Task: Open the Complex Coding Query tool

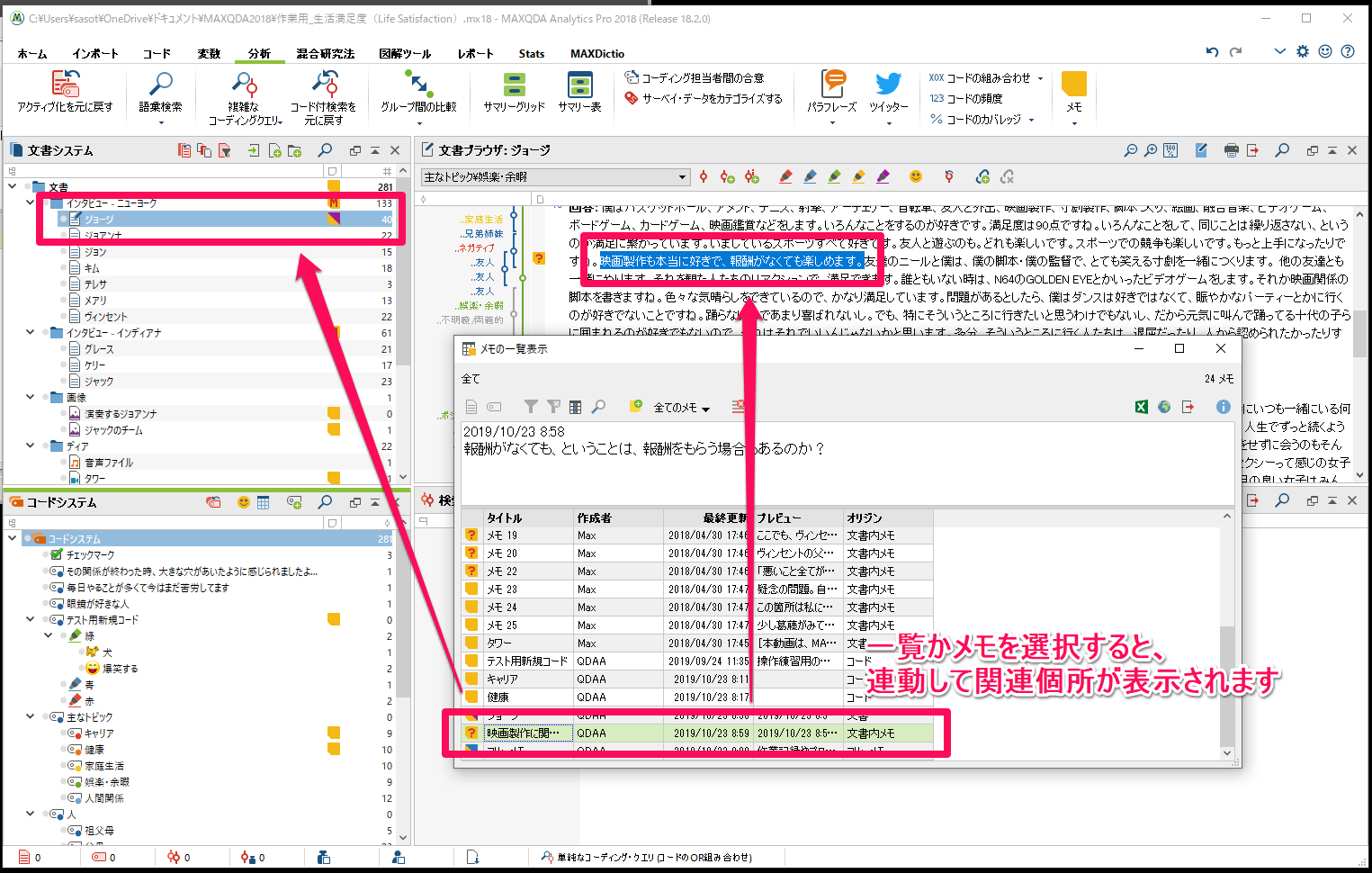Action: 245,97
